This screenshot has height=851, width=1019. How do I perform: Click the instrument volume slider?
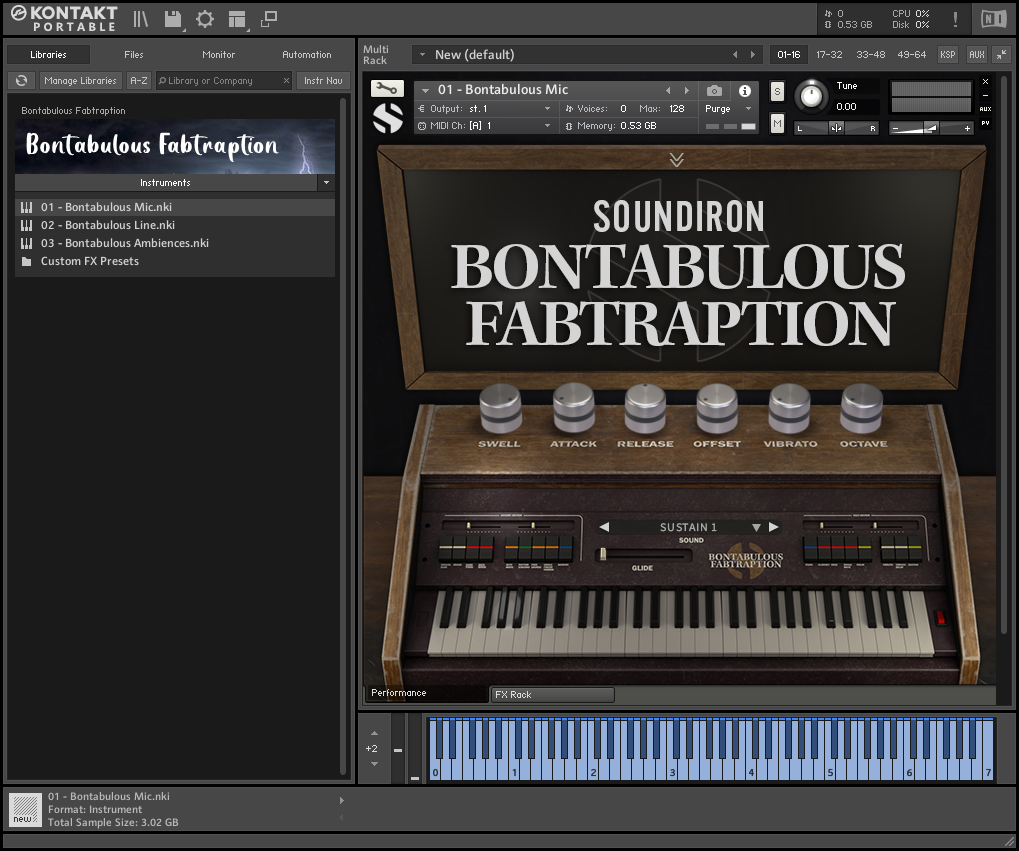coord(931,128)
